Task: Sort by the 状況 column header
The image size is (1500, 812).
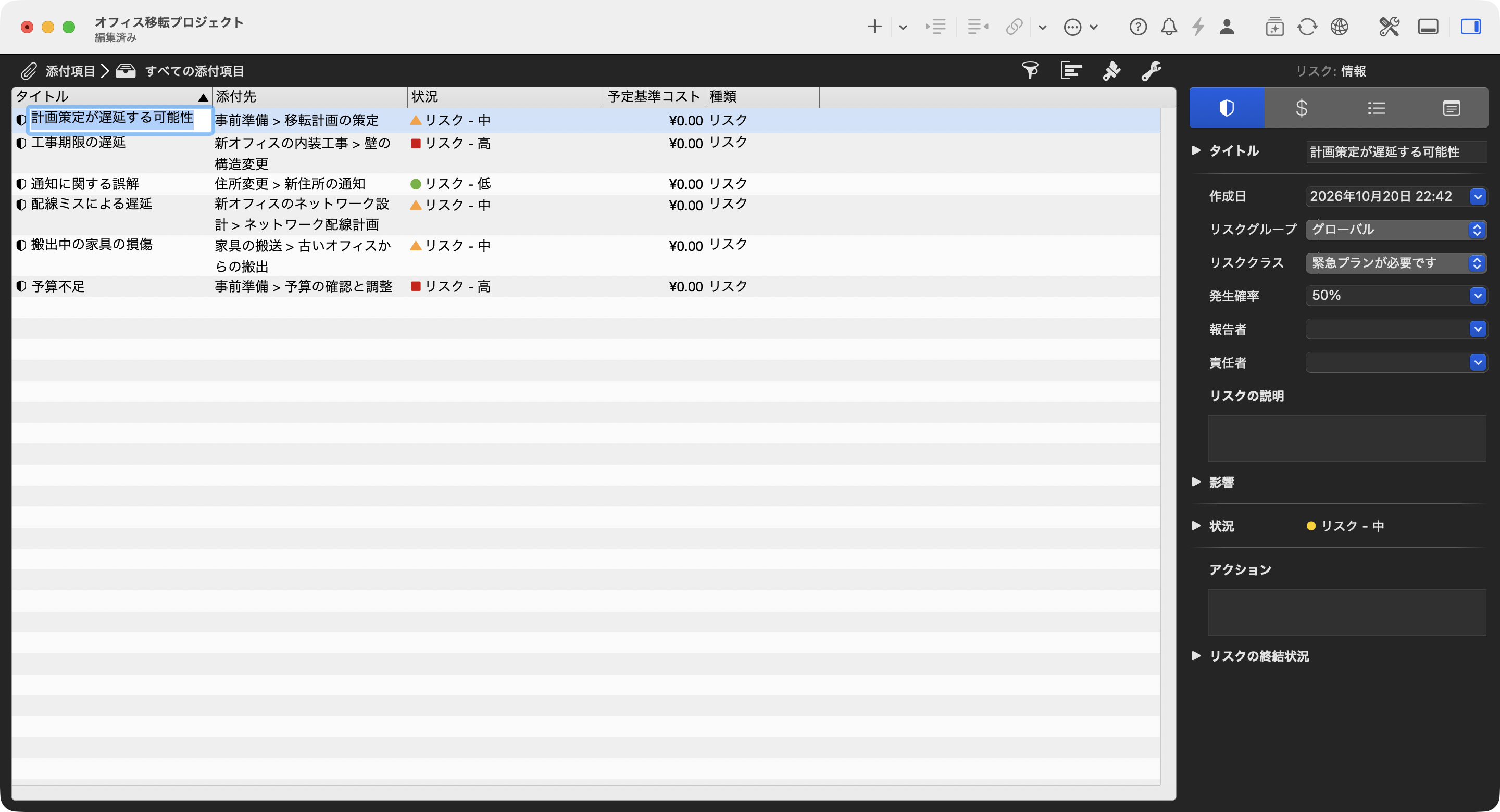Action: (504, 97)
